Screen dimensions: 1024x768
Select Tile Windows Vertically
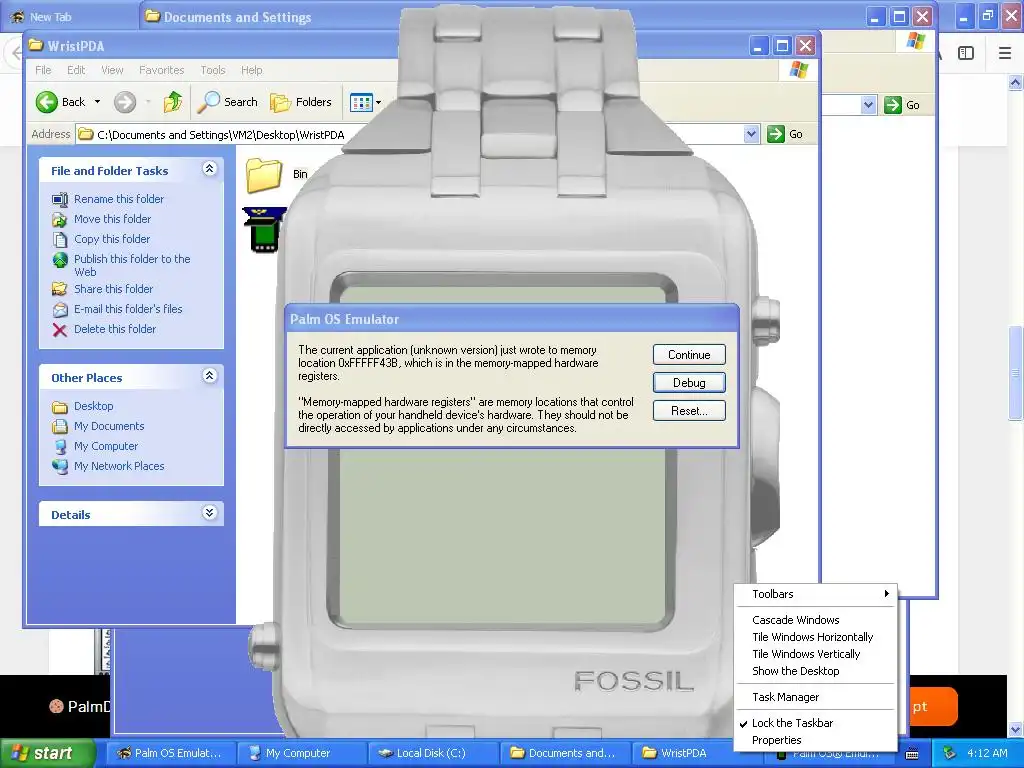click(816, 654)
